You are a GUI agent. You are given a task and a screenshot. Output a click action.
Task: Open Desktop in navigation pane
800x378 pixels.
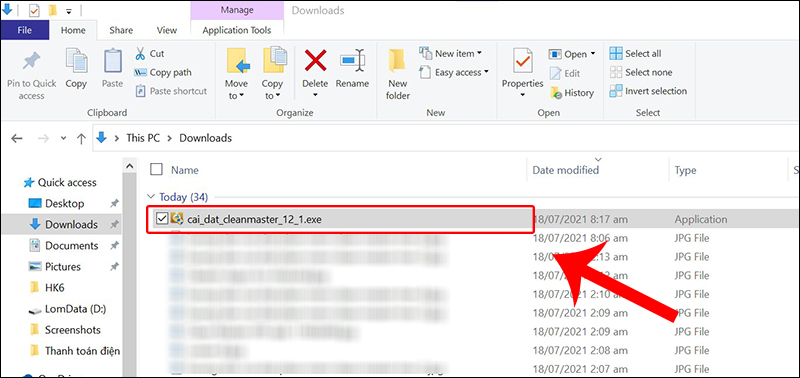click(64, 204)
